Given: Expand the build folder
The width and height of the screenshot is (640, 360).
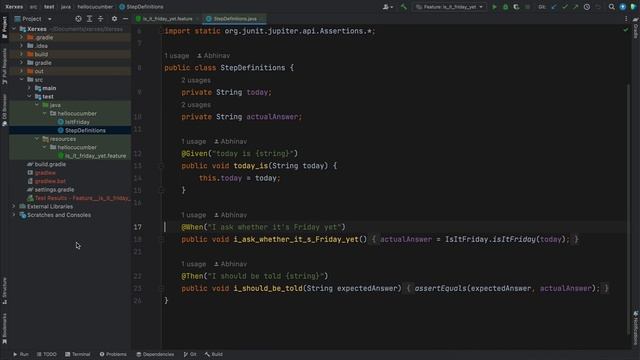Looking at the screenshot, I should click(x=22, y=54).
